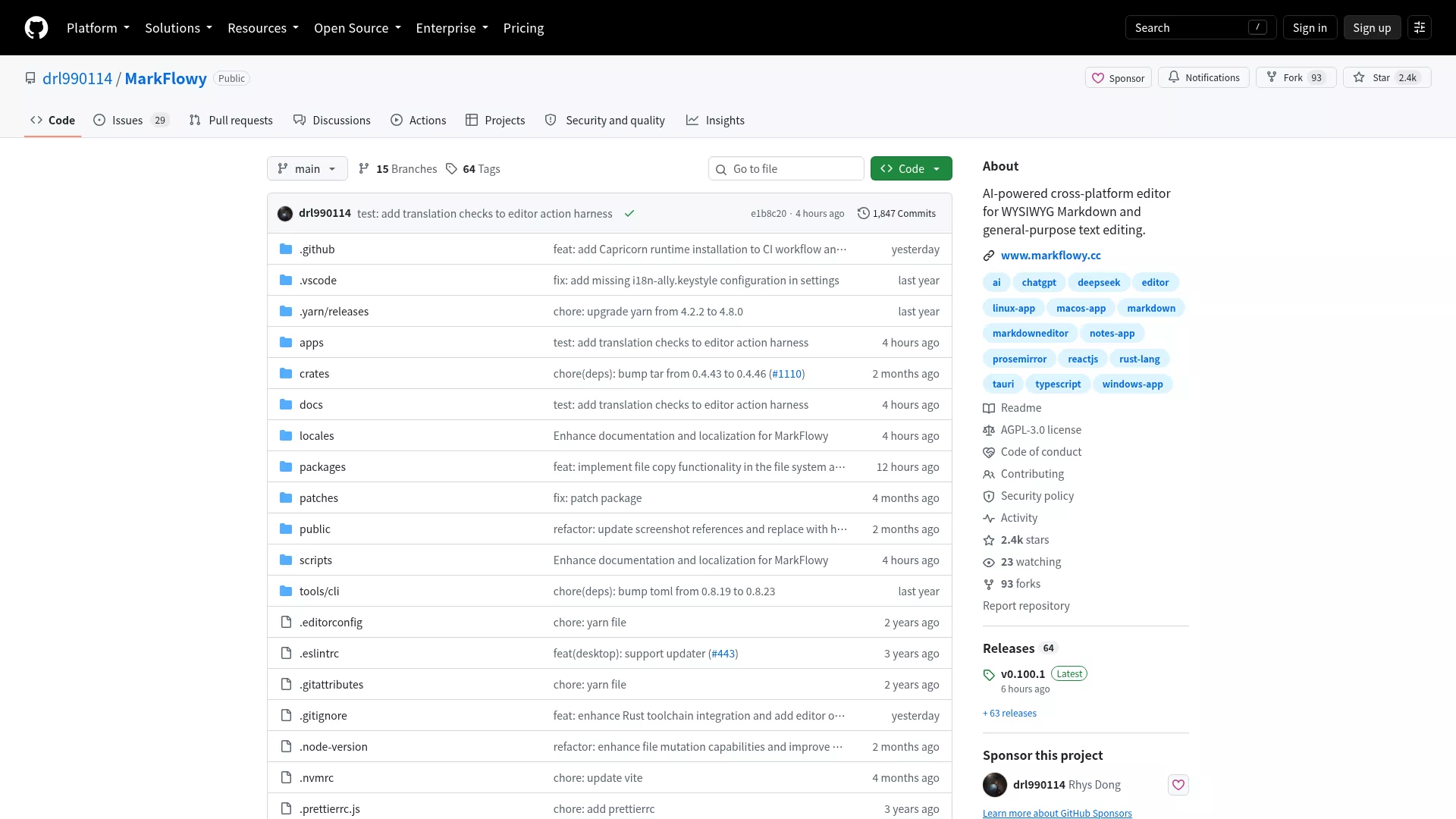Click the eye icon next to 23 watching
This screenshot has width=1456, height=819.
click(x=989, y=562)
